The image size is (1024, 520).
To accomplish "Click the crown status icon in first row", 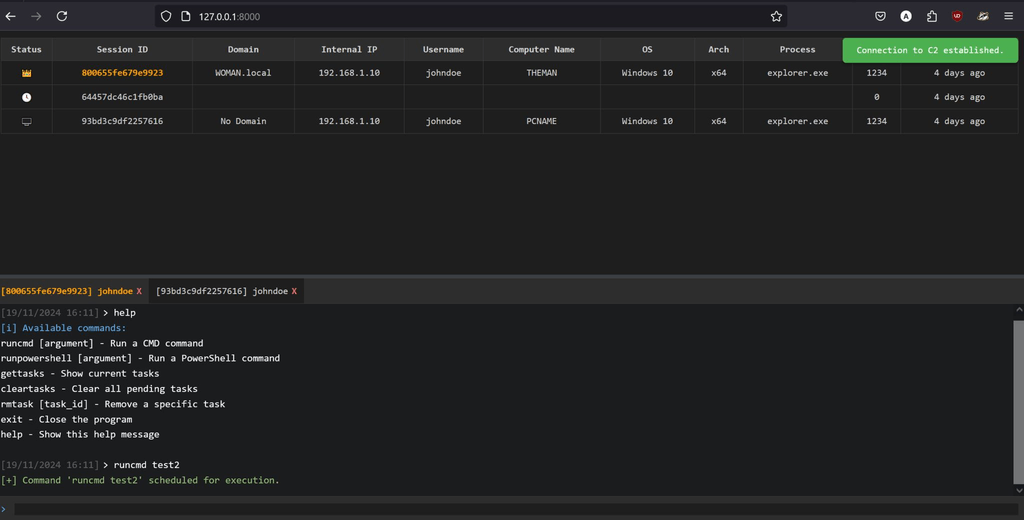I will click(x=26, y=73).
